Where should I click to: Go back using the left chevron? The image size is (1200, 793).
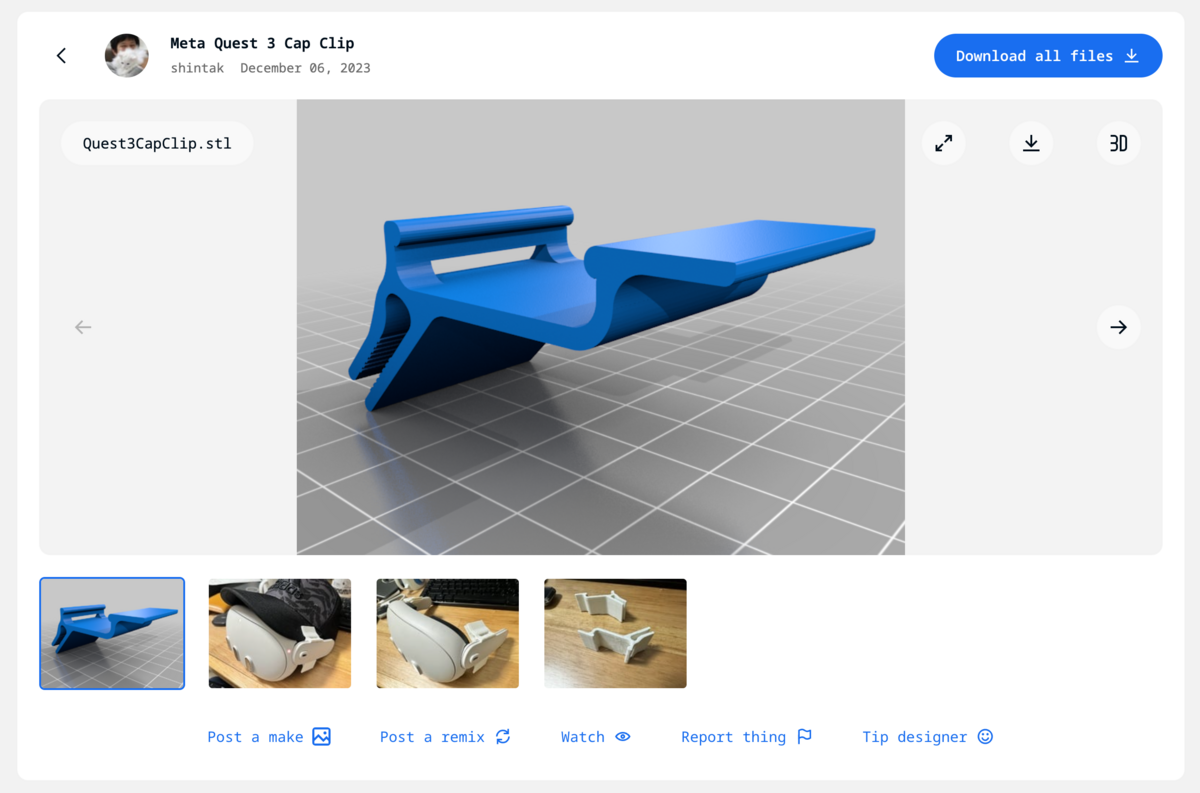tap(62, 56)
